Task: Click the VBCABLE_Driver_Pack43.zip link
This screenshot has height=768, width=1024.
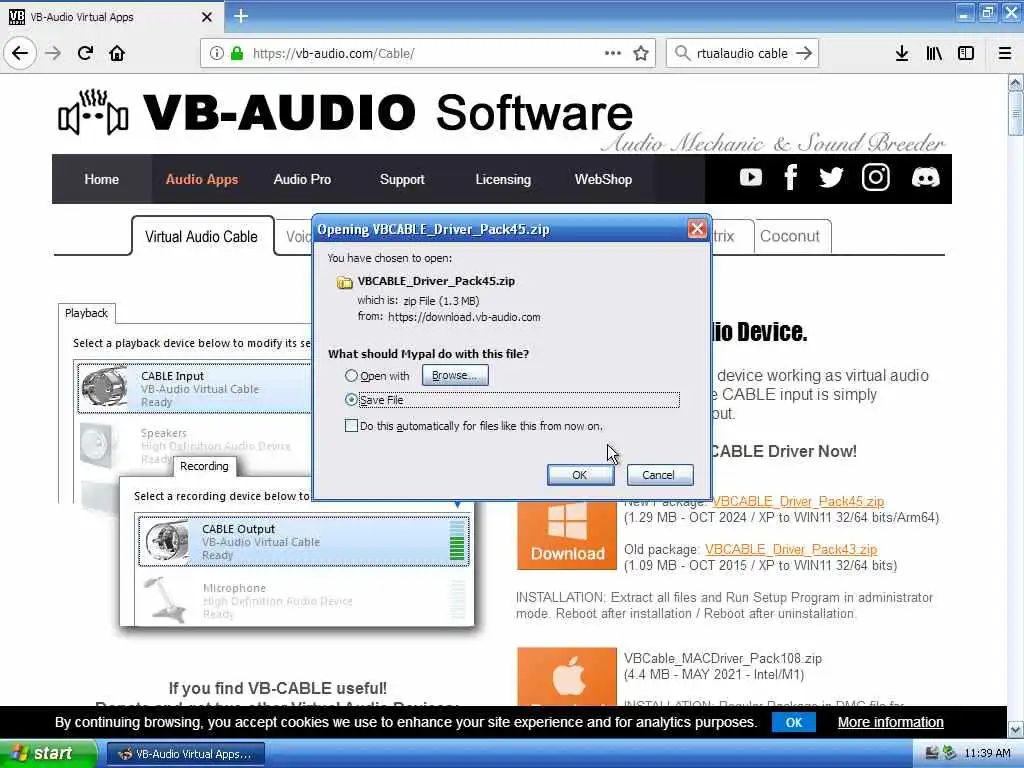Action: pyautogui.click(x=791, y=549)
